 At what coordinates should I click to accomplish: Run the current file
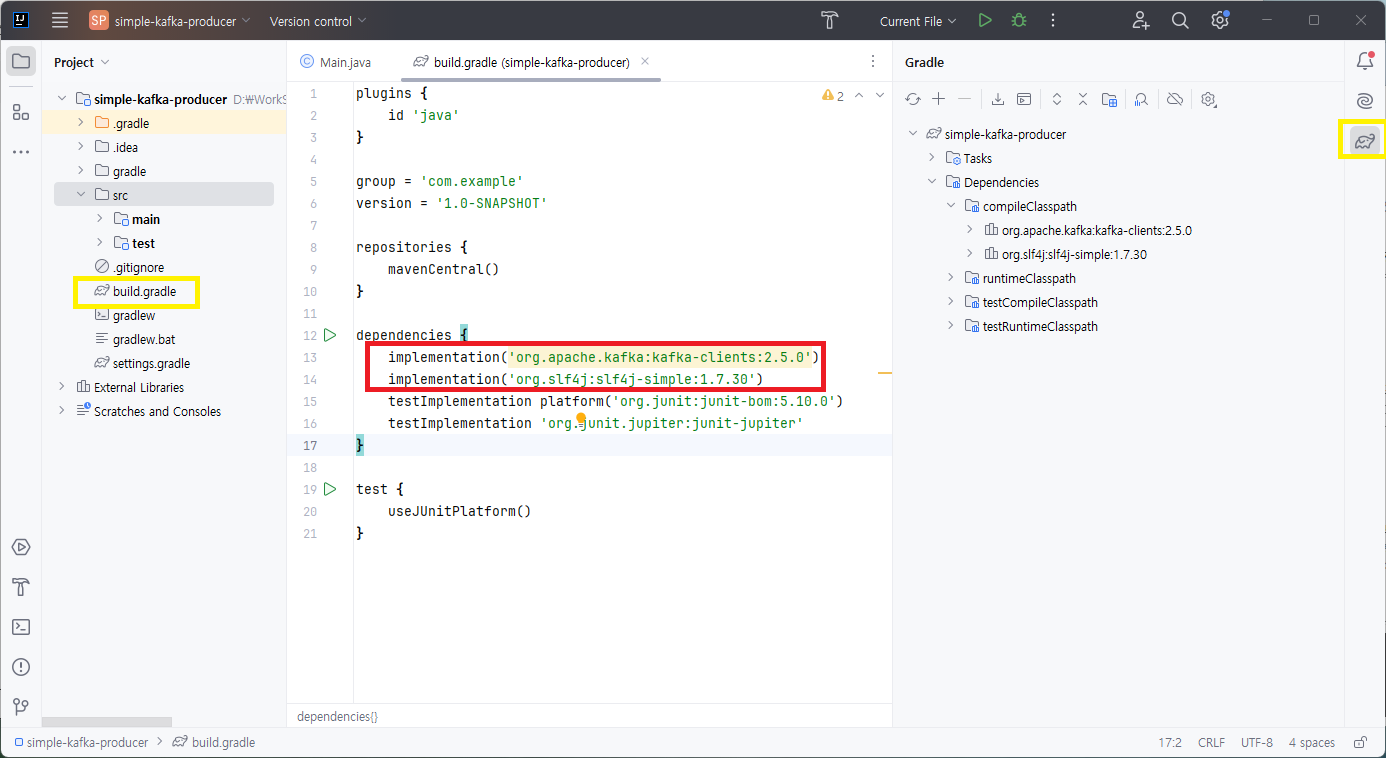tap(985, 20)
